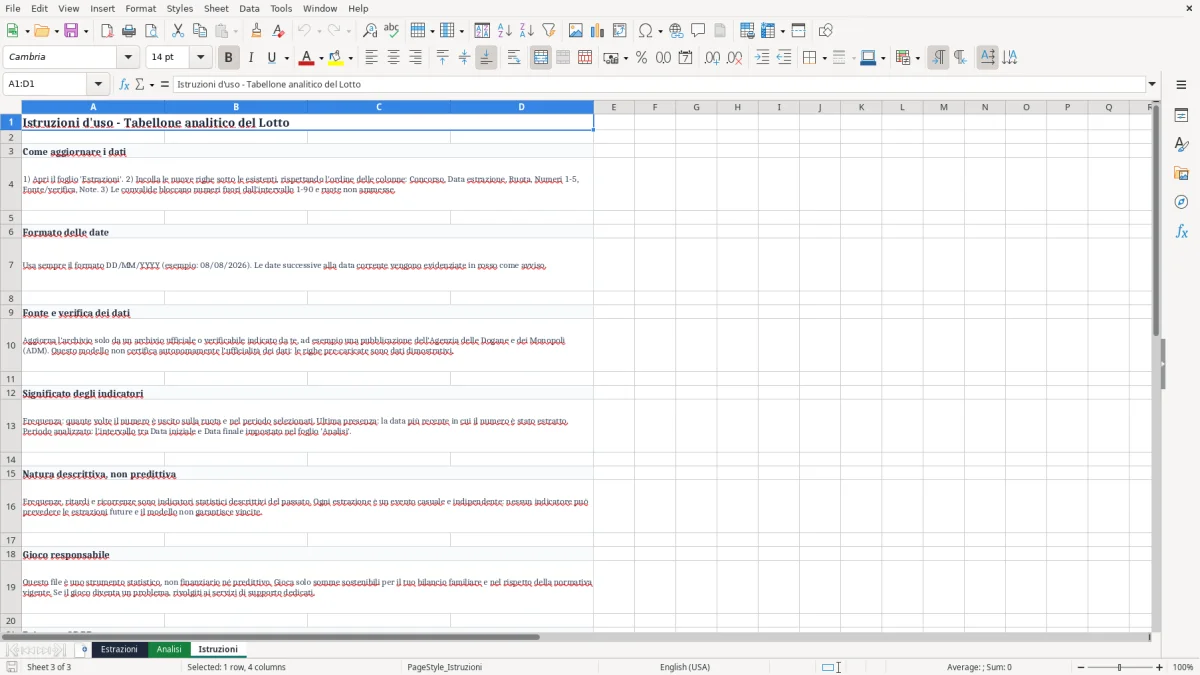Viewport: 1200px width, 675px height.
Task: Click the formula input line field
Action: 659,84
